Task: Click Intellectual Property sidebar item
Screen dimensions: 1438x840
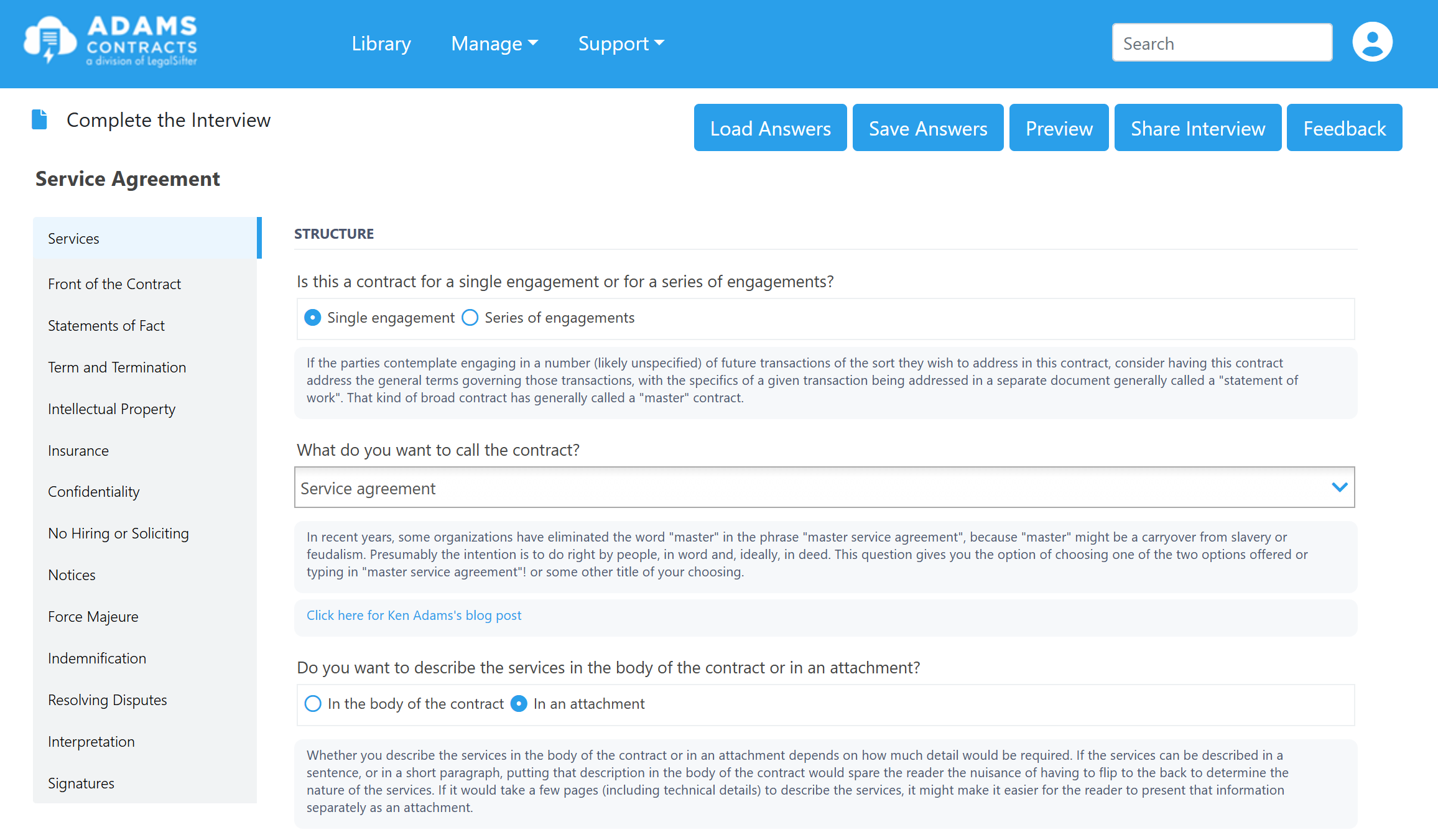Action: [x=111, y=409]
